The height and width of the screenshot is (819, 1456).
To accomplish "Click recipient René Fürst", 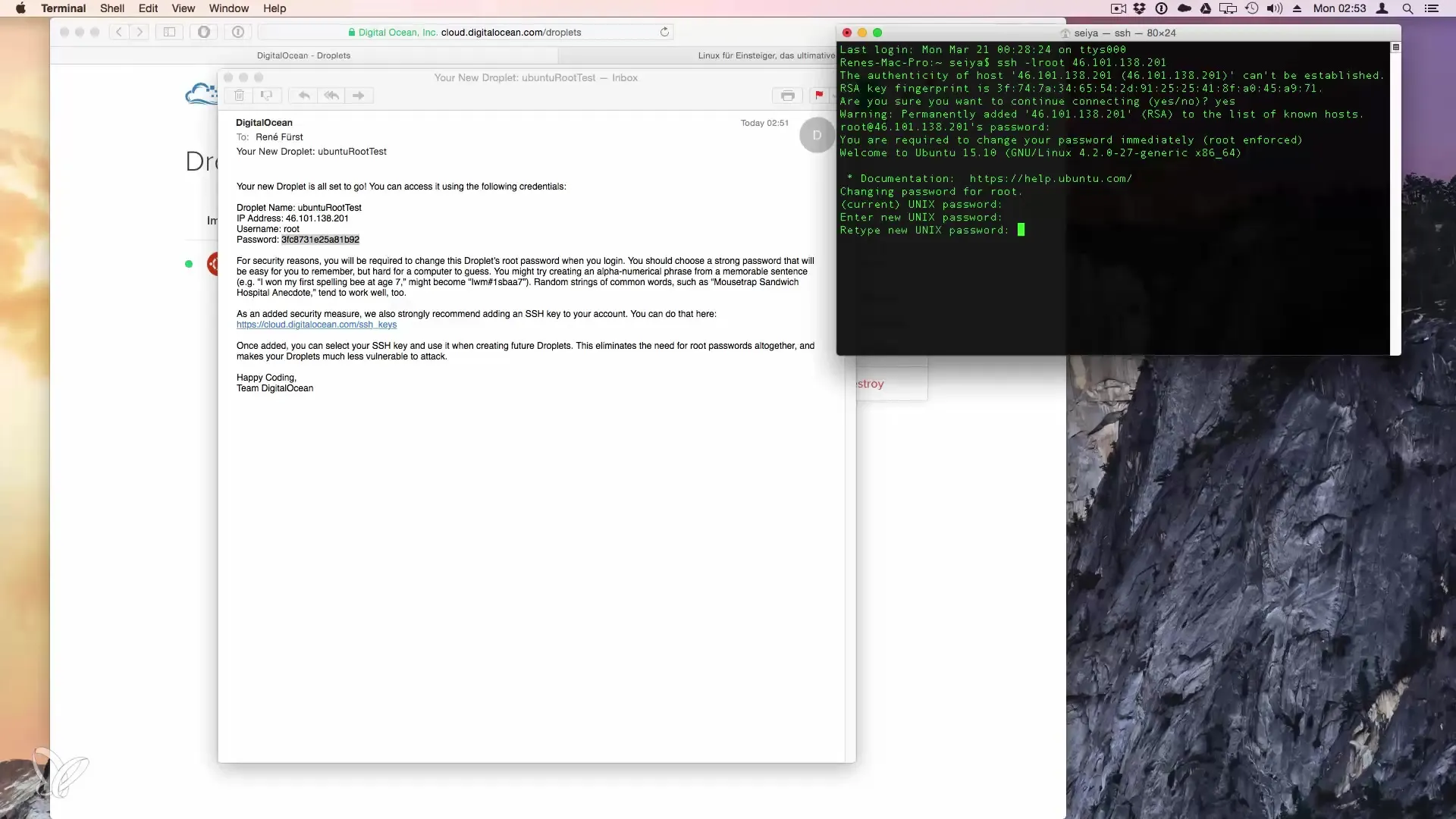I will point(279,137).
